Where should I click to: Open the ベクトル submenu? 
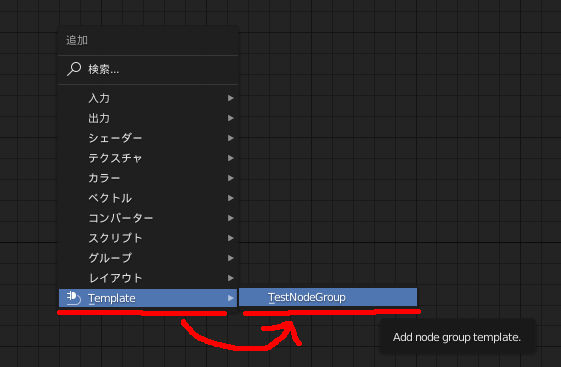click(x=148, y=198)
